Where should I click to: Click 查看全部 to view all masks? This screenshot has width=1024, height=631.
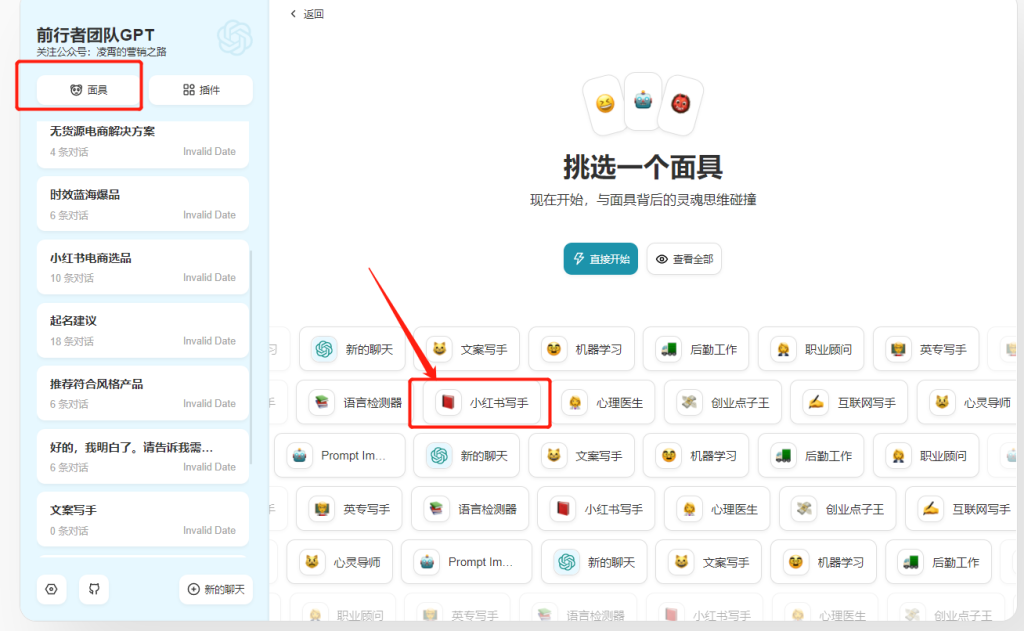pyautogui.click(x=684, y=259)
